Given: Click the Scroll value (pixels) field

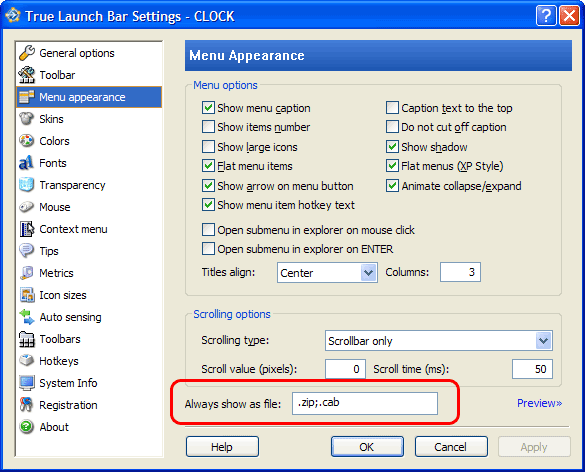Looking at the screenshot, I should coord(345,369).
